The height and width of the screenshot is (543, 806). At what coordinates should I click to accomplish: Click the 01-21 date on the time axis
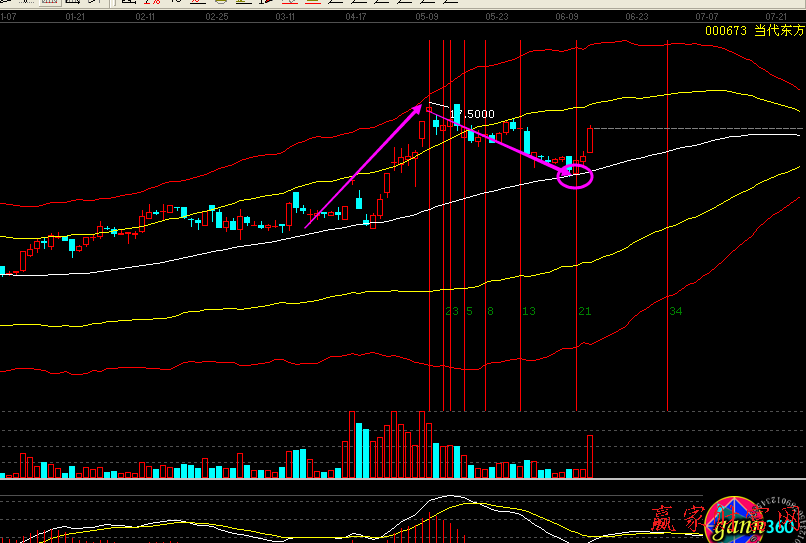point(75,18)
